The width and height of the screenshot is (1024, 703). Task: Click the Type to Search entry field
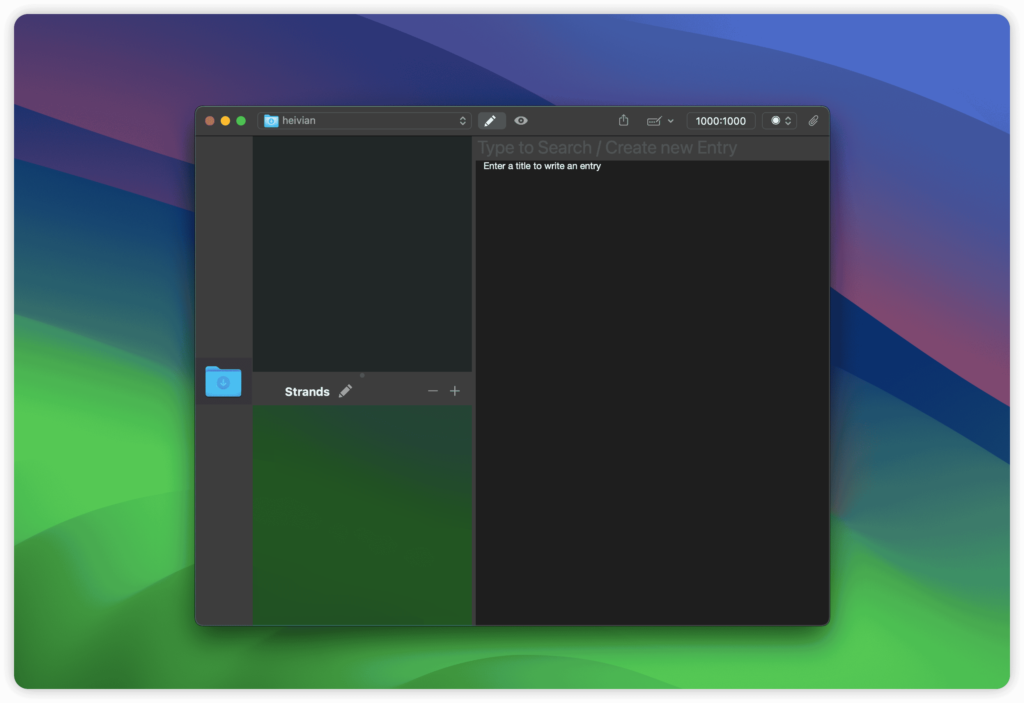click(650, 147)
